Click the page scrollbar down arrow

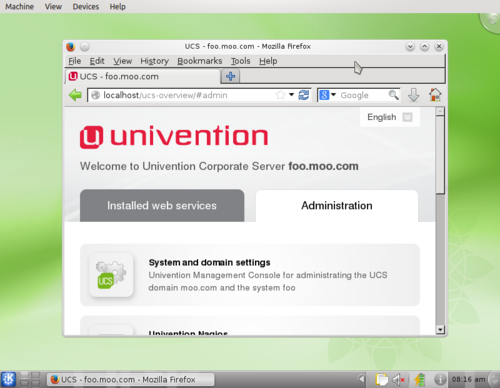[x=440, y=330]
